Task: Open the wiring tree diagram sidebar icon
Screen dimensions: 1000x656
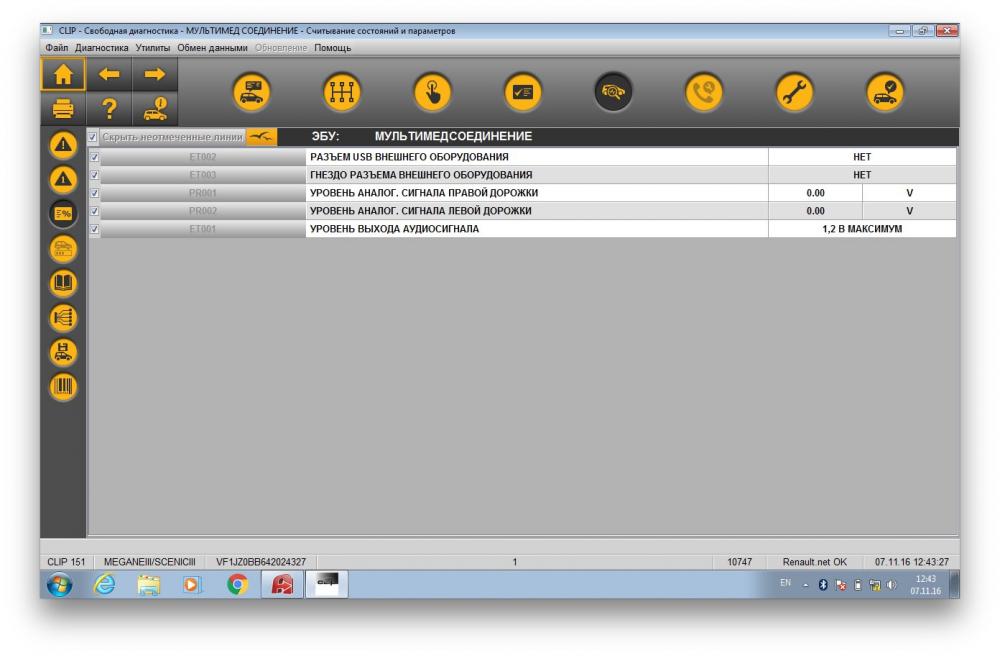Action: (63, 317)
